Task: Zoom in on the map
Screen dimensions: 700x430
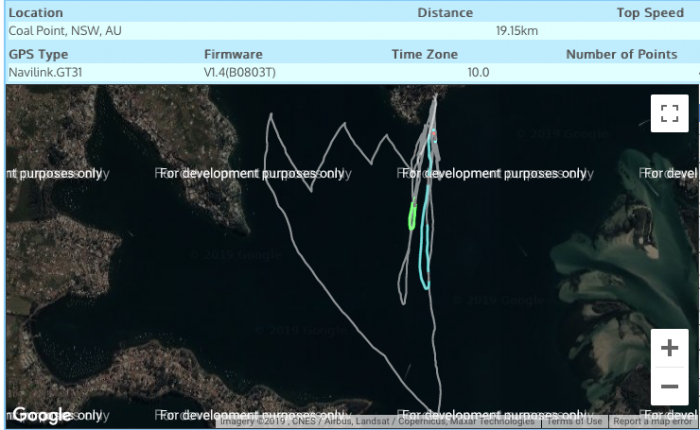Action: tap(669, 348)
